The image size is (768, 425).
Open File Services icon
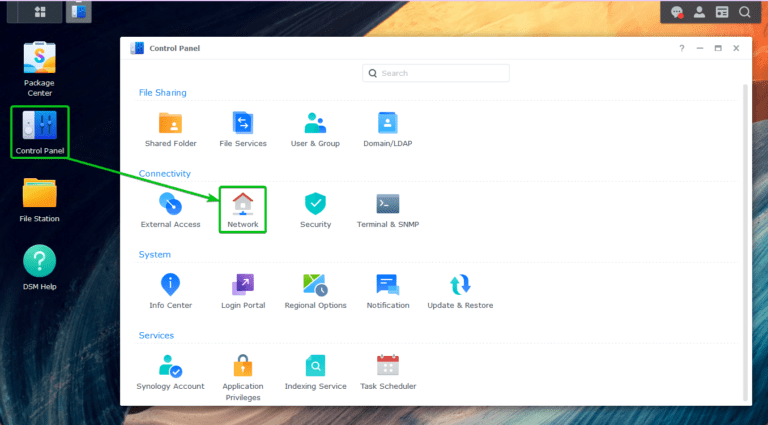click(243, 123)
